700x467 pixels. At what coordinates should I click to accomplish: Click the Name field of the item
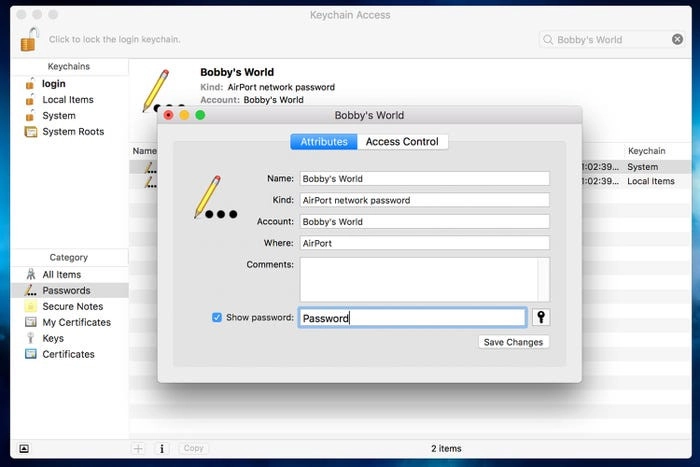tap(424, 179)
